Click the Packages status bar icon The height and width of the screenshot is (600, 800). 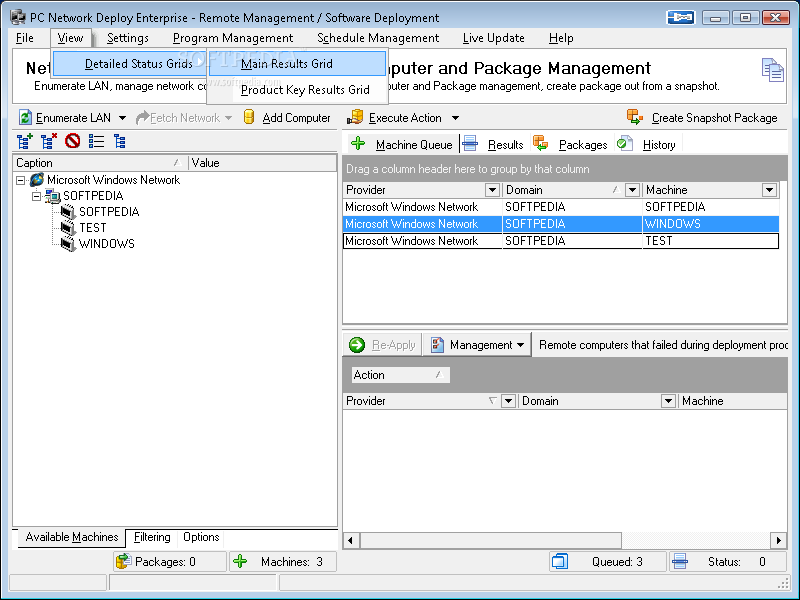pyautogui.click(x=123, y=561)
